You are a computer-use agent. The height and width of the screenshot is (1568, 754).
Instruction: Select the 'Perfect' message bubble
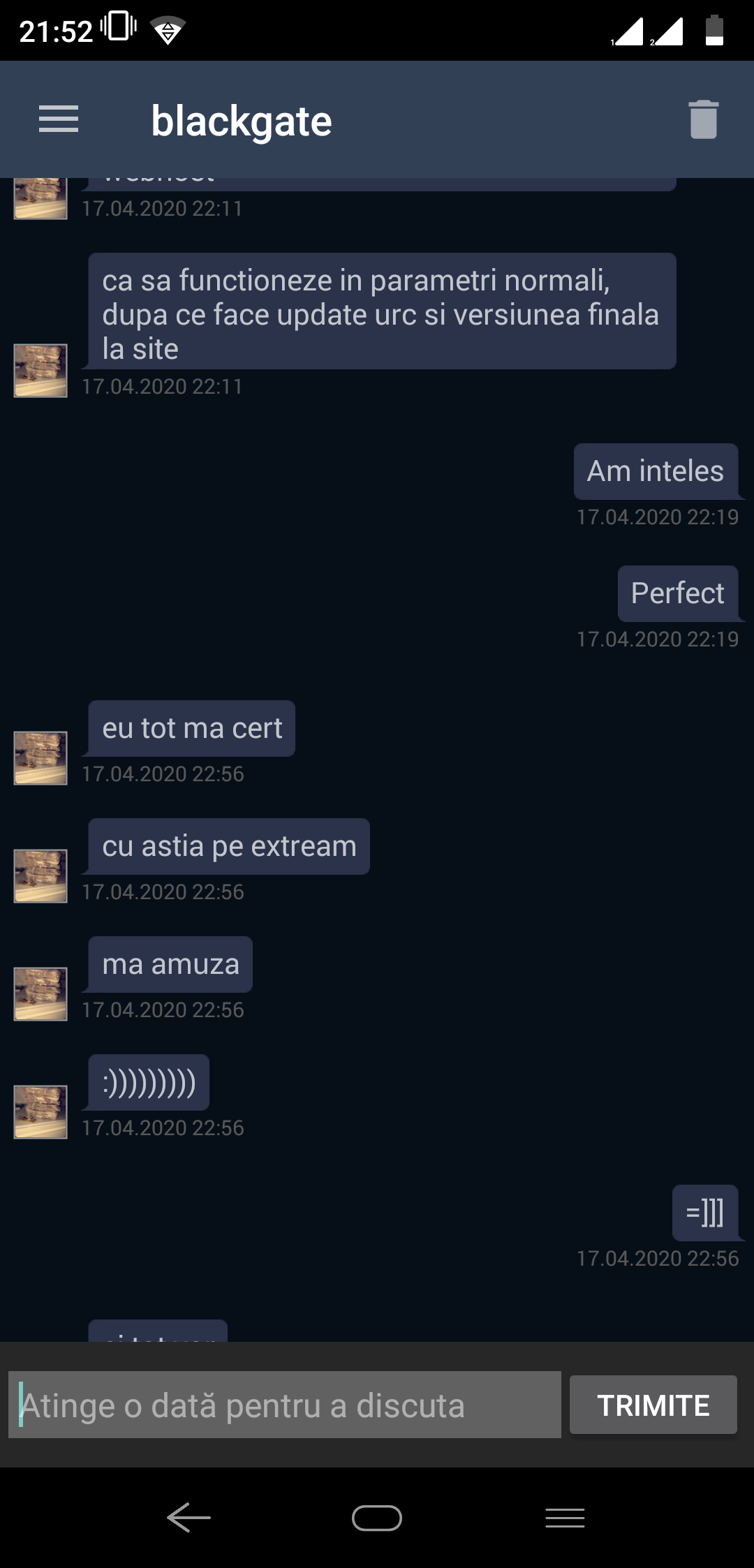pyautogui.click(x=678, y=593)
